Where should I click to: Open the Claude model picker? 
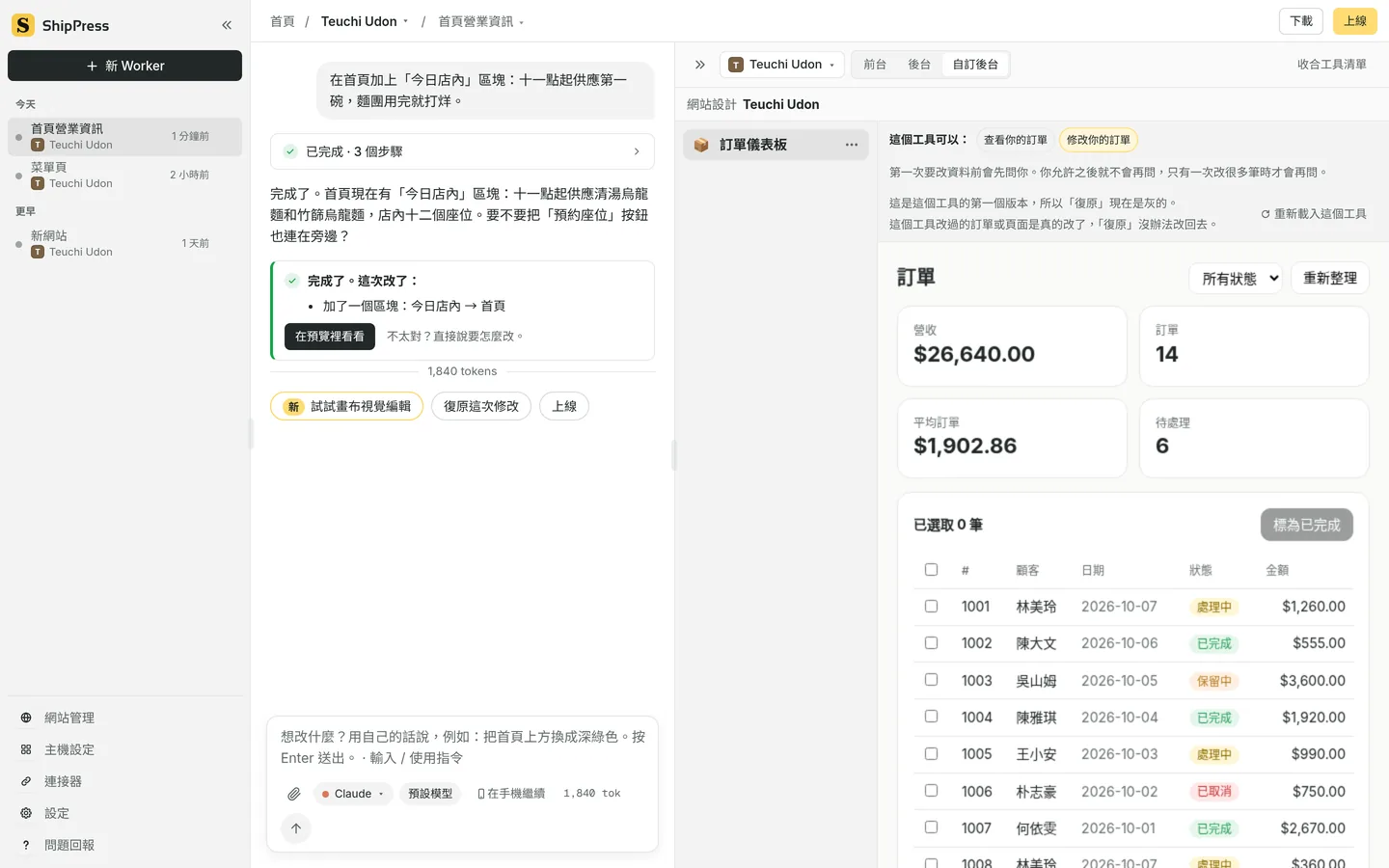coord(353,794)
